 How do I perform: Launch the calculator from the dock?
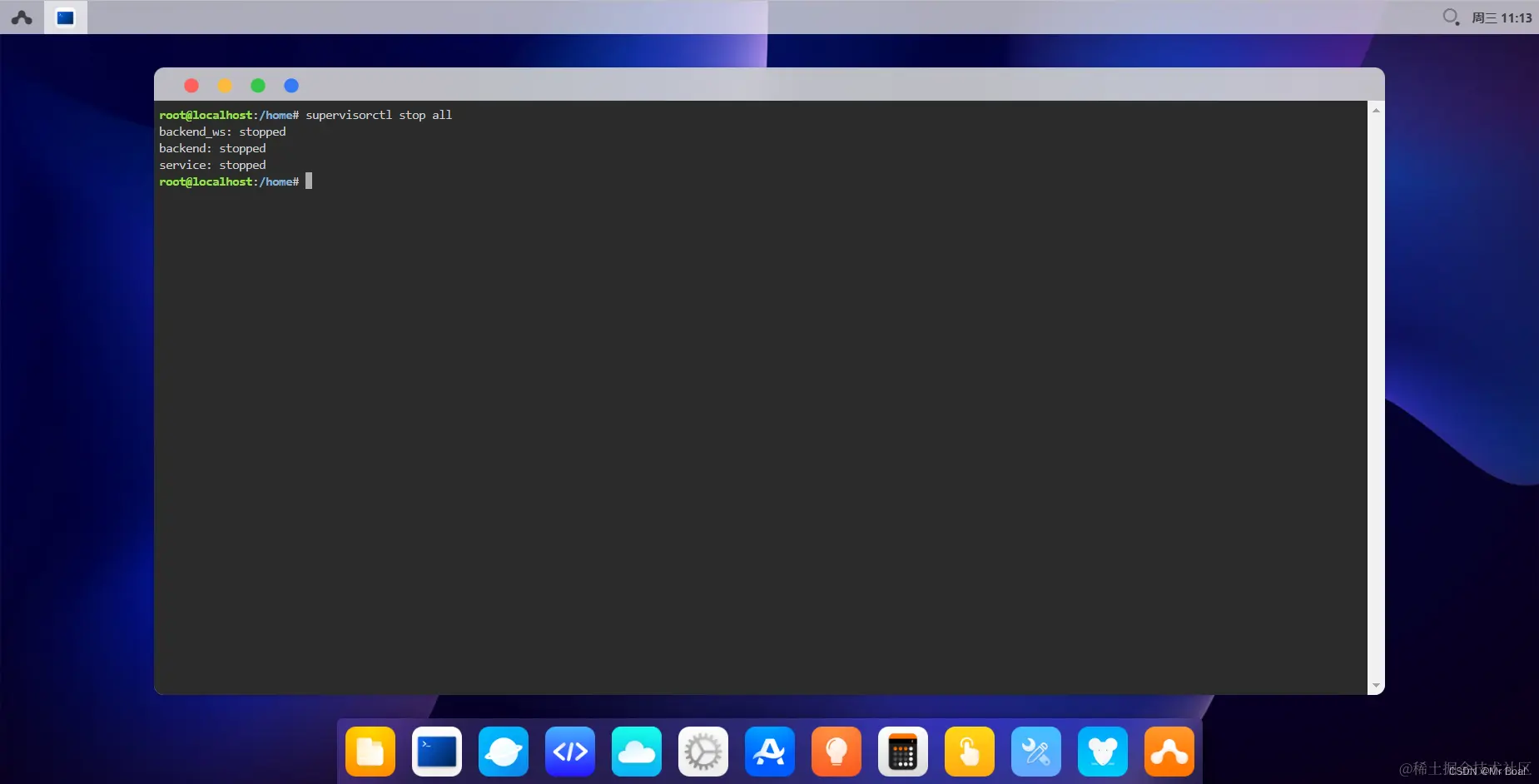[x=903, y=752]
